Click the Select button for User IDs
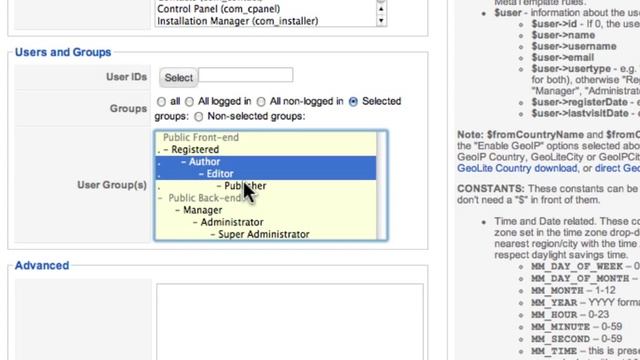 tap(178, 77)
